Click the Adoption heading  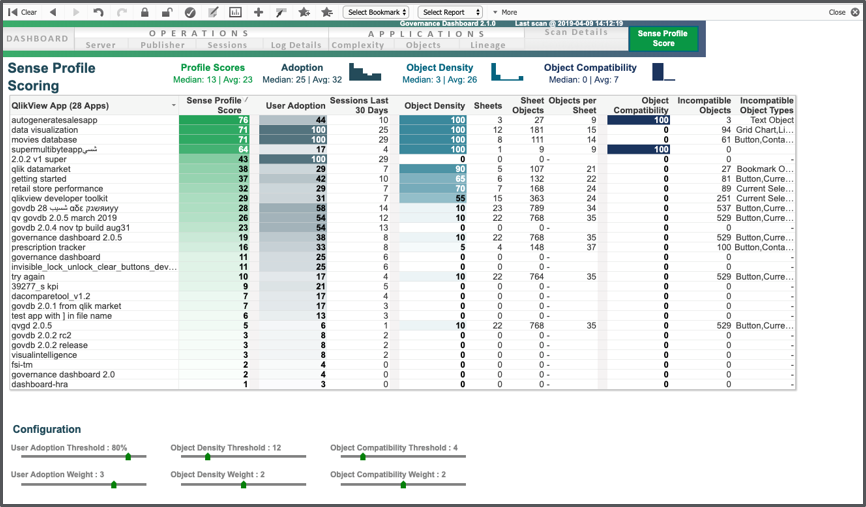point(302,67)
